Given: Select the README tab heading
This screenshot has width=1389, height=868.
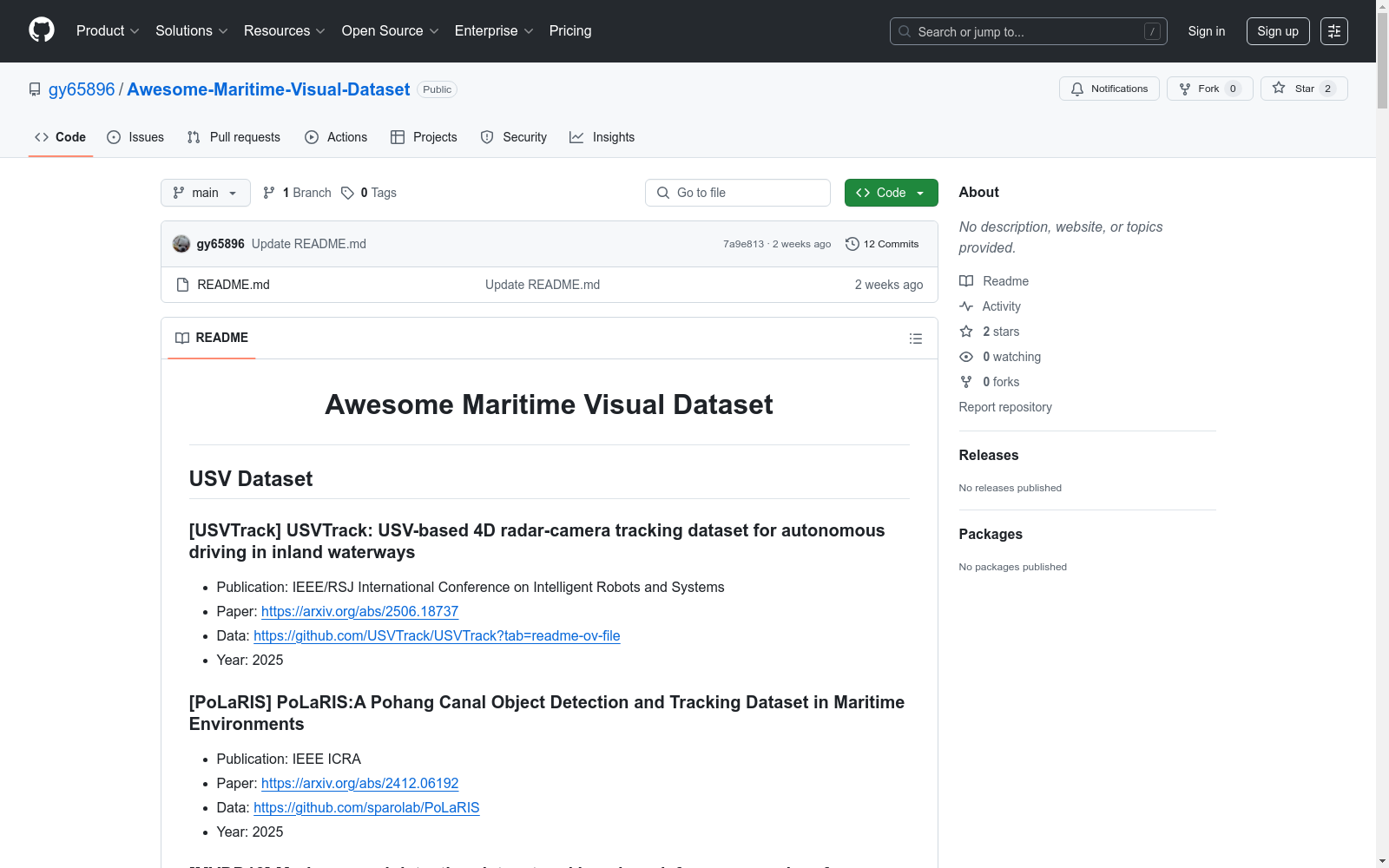Looking at the screenshot, I should 212,338.
